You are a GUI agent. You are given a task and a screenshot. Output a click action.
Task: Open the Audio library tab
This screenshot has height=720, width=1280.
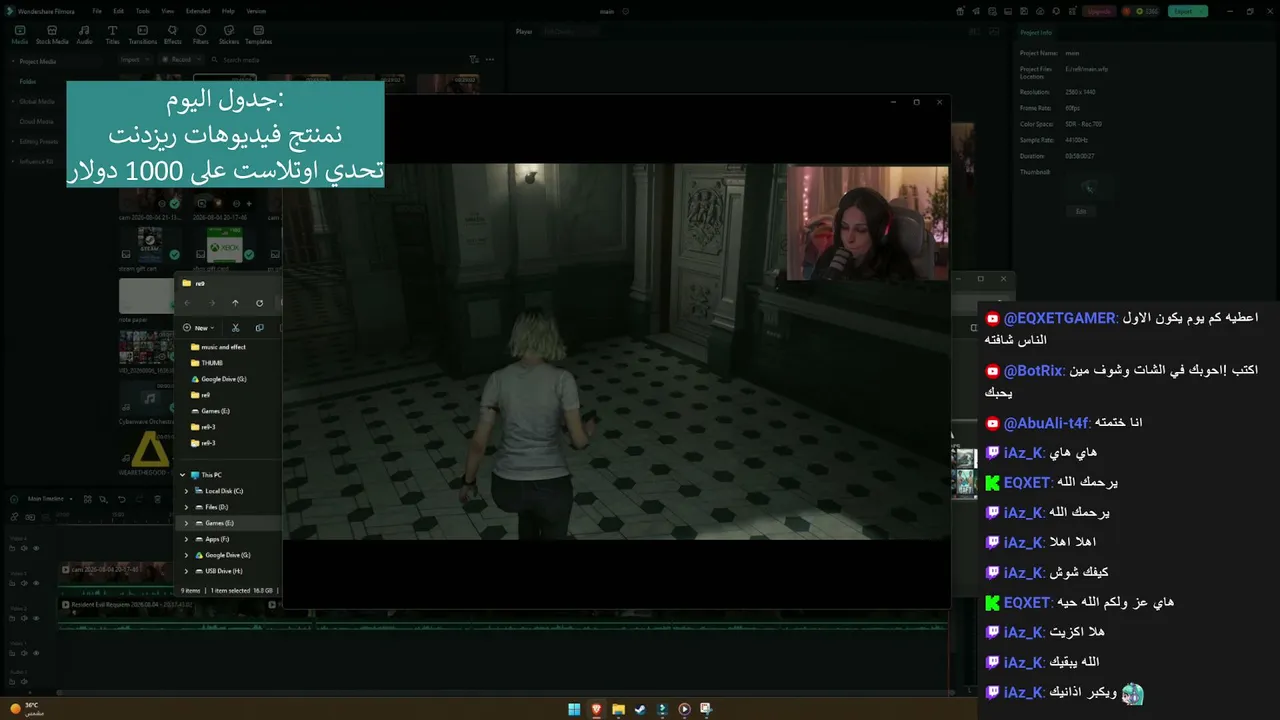84,35
